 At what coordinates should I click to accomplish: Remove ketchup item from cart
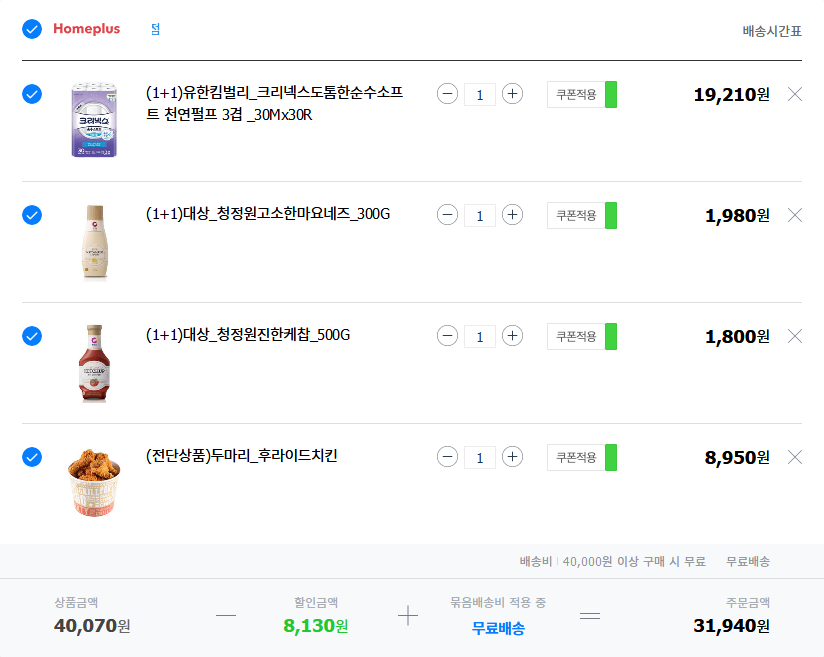click(x=795, y=336)
